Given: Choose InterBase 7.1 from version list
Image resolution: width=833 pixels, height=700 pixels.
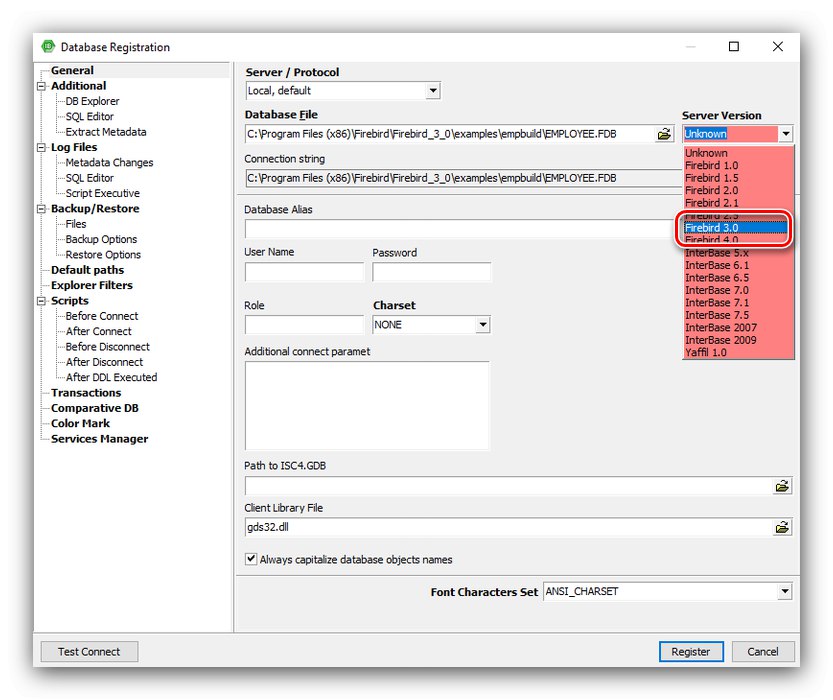Looking at the screenshot, I should pyautogui.click(x=738, y=303).
